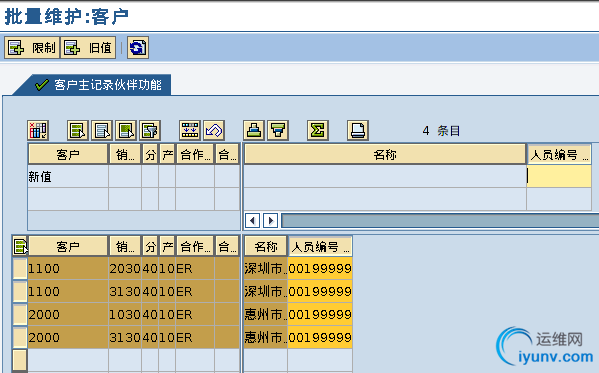Click the refresh icon in the application toolbar

pos(138,48)
